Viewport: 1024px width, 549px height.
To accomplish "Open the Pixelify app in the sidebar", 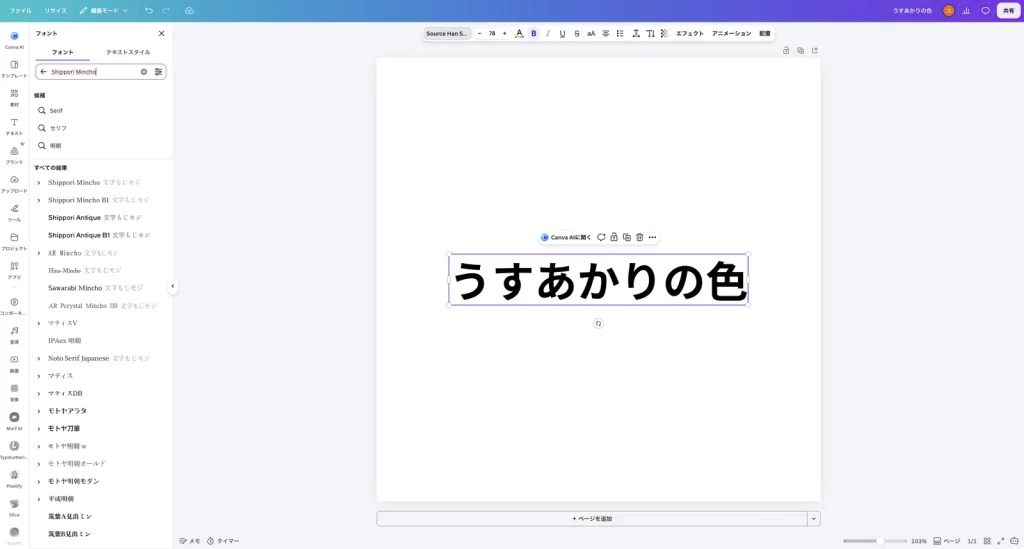I will point(14,478).
